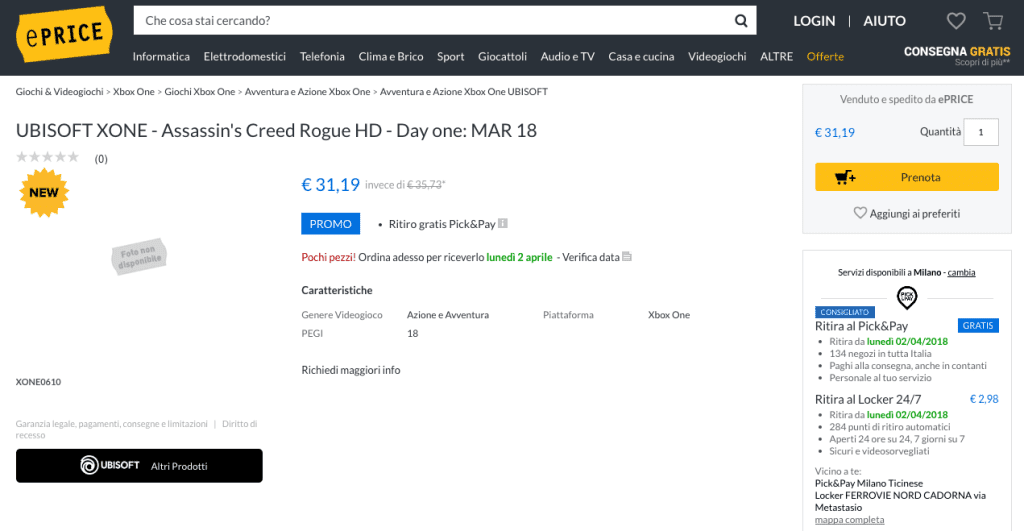The height and width of the screenshot is (531, 1024).
Task: Open the Casa e cucina menu
Action: (641, 57)
